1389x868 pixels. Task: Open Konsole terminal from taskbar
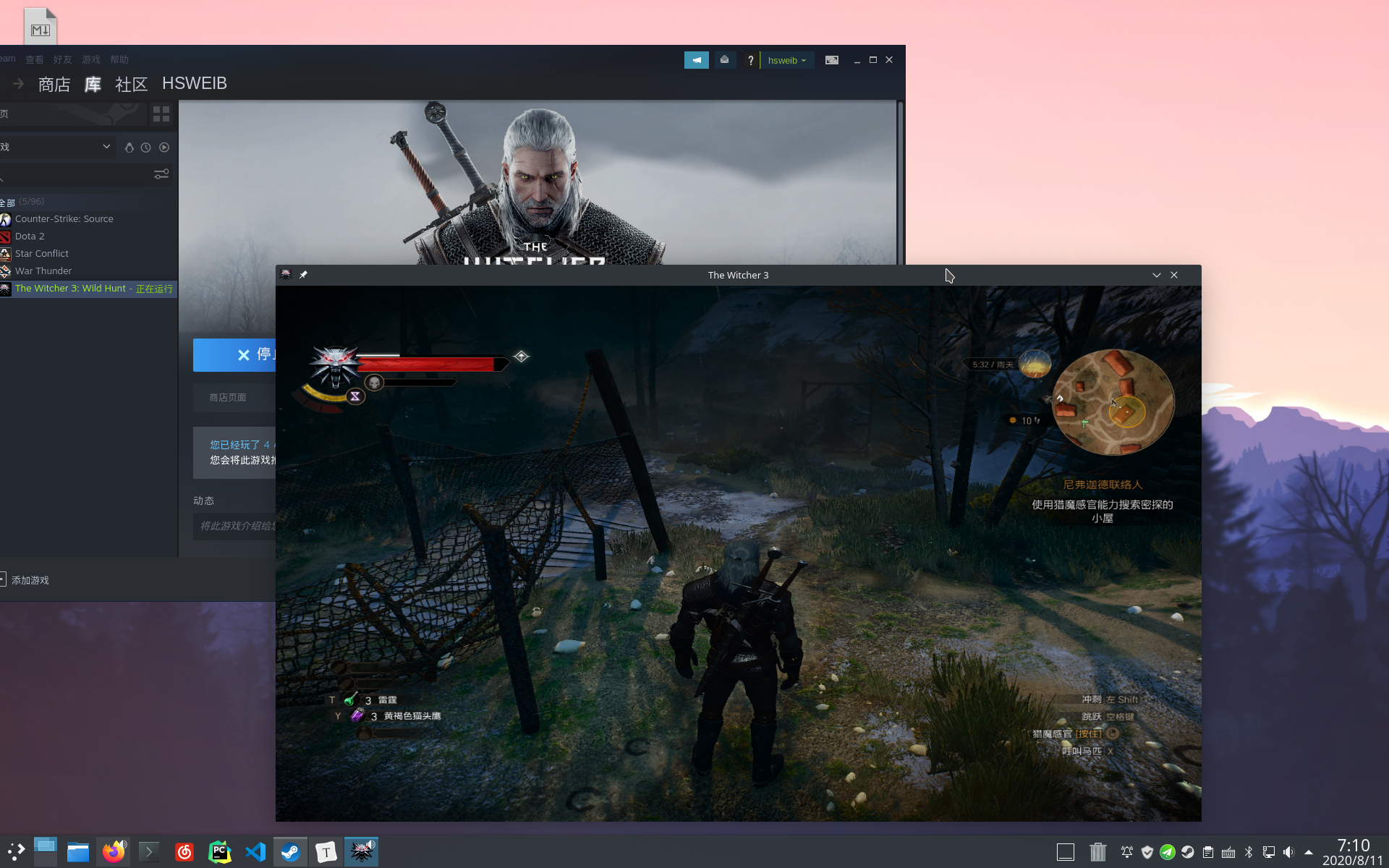tap(149, 851)
